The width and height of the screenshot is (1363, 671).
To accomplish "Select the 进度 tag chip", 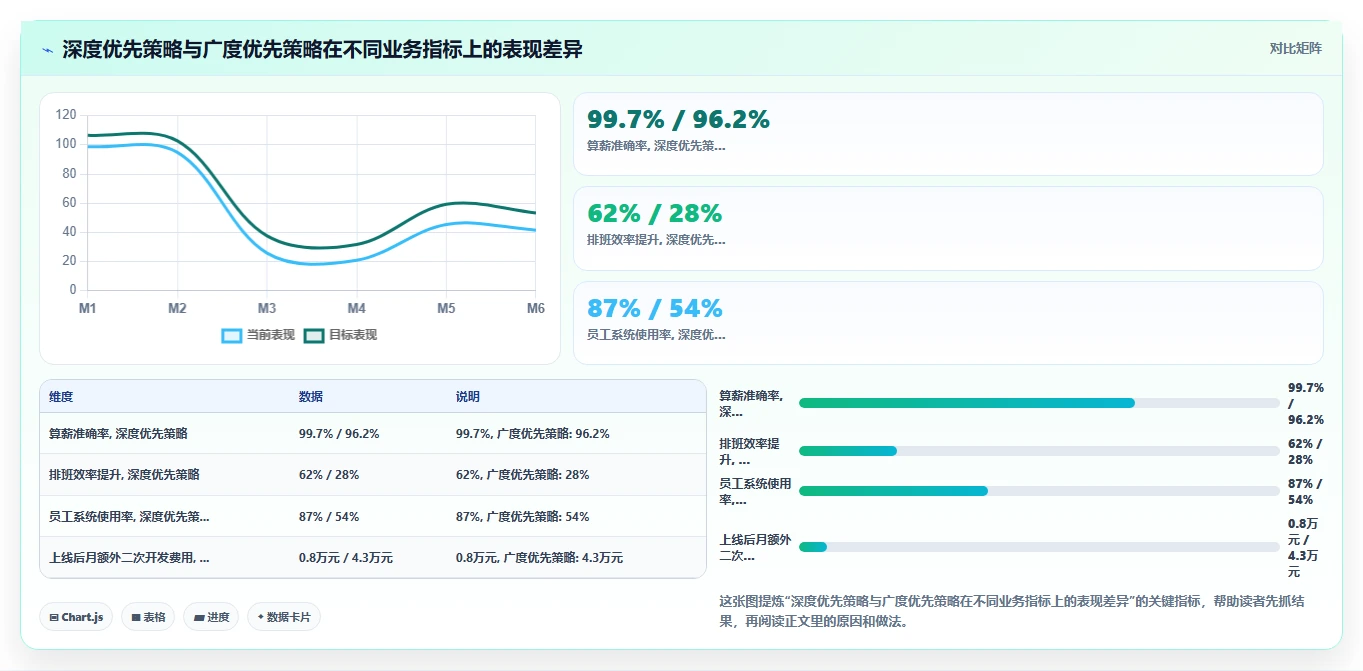I will (211, 617).
